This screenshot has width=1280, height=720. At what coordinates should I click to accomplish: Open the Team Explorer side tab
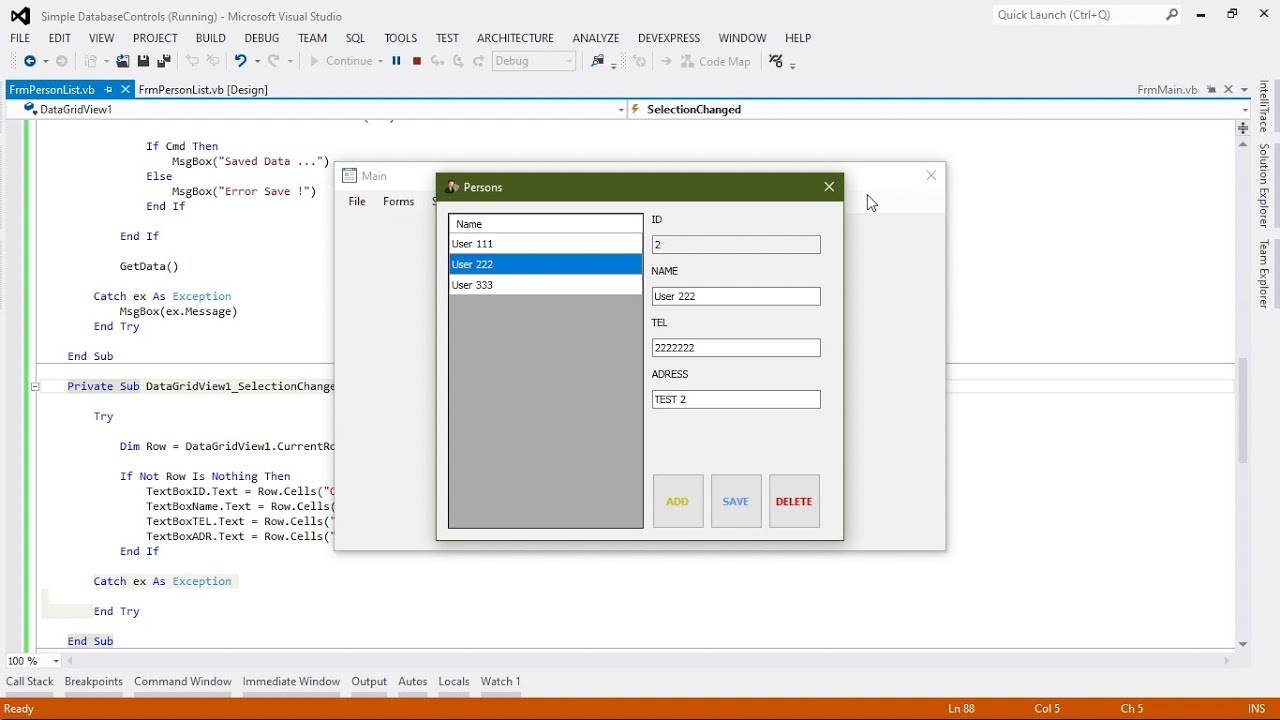pos(1264,274)
